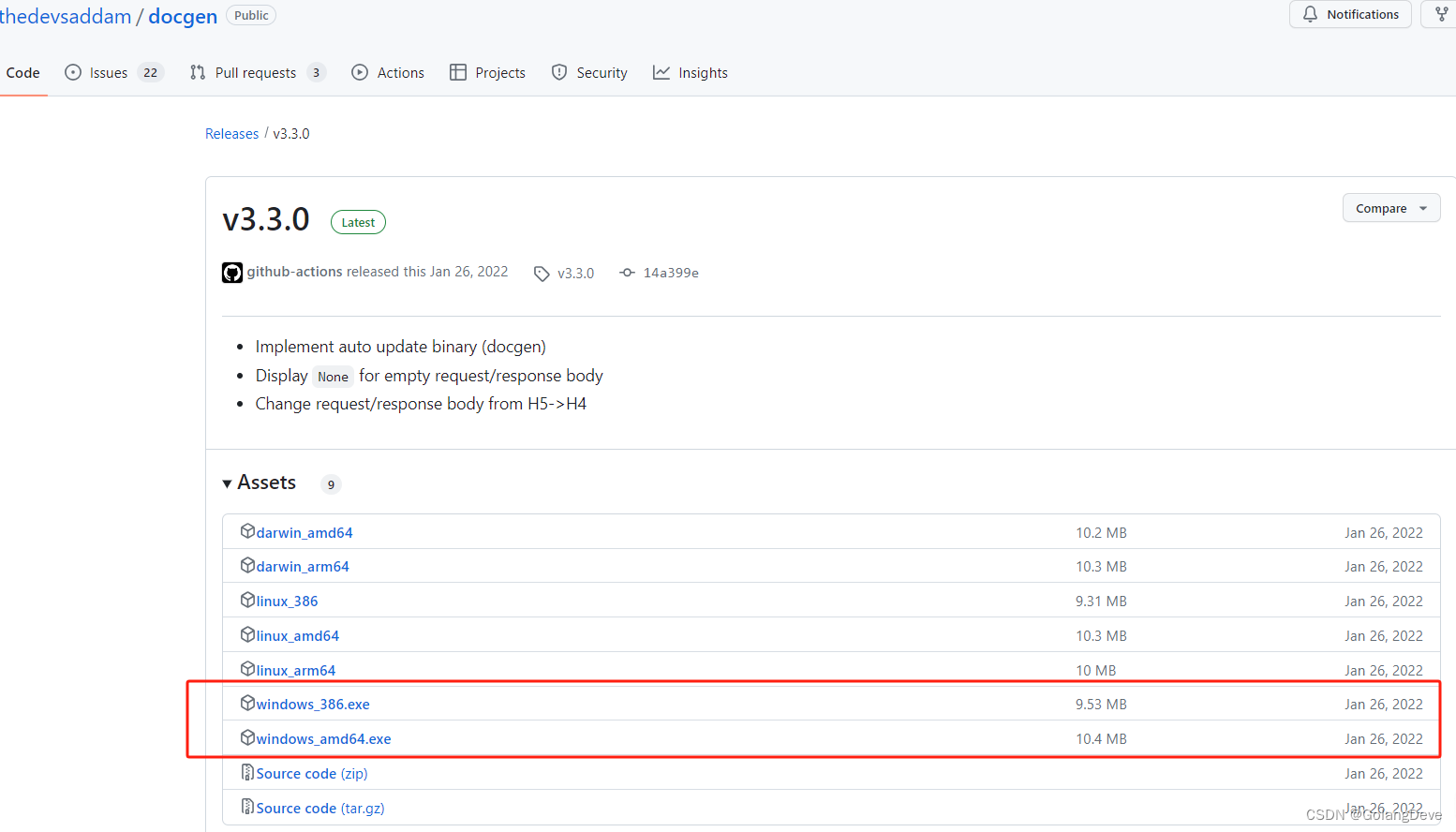Click the 9.31 MB size of linux_386
The image size is (1456, 832).
(x=1101, y=602)
